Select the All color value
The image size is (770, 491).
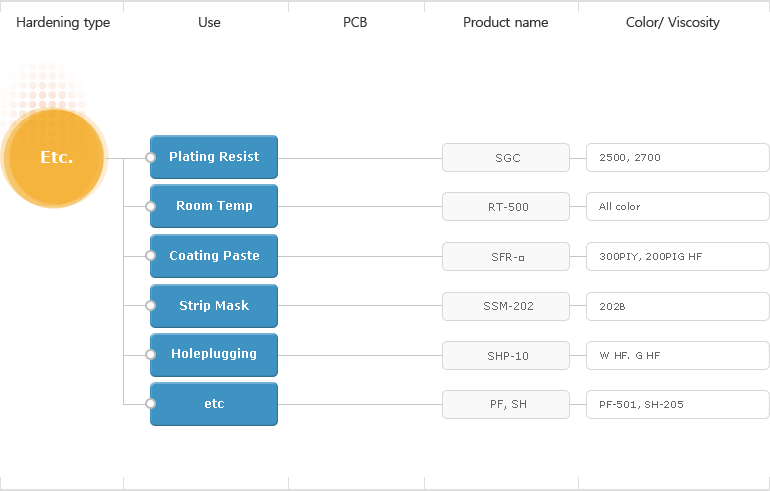click(x=678, y=207)
